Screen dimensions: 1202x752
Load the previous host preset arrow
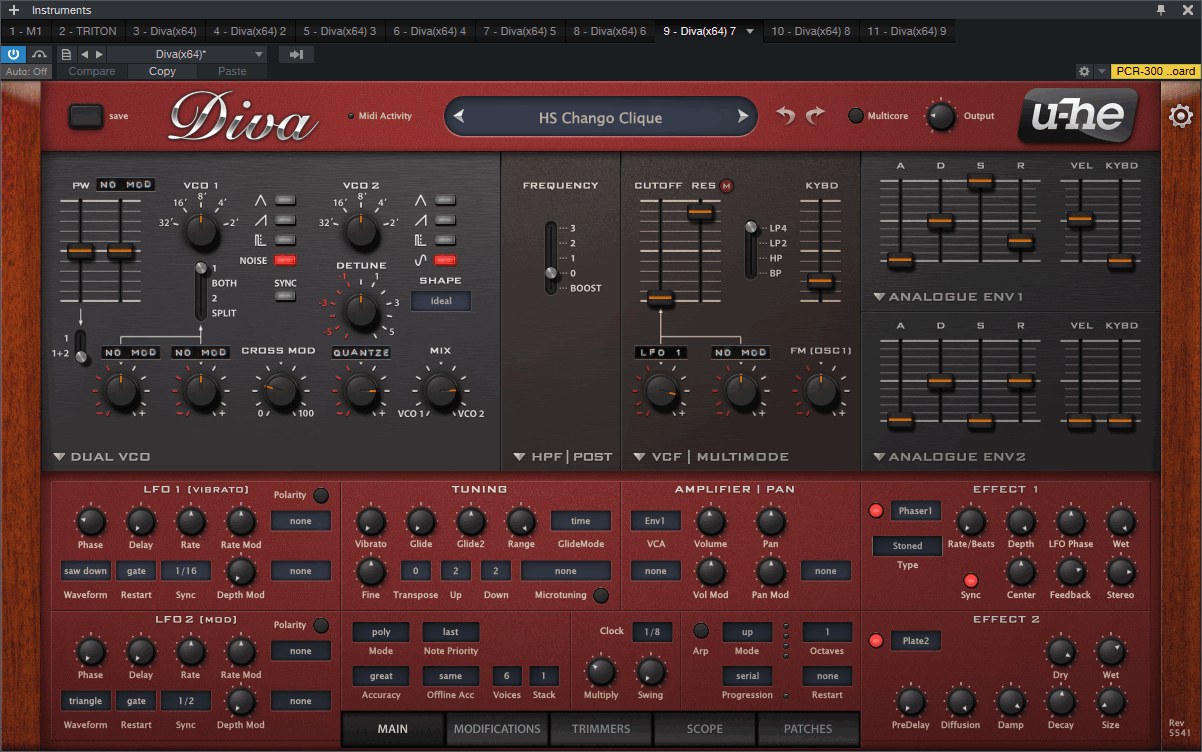84,54
